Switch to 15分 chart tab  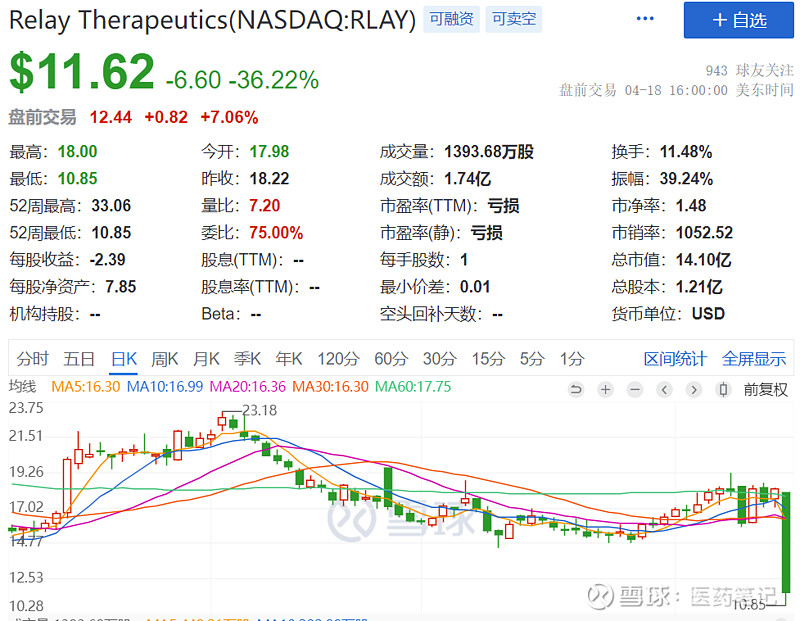tap(488, 359)
